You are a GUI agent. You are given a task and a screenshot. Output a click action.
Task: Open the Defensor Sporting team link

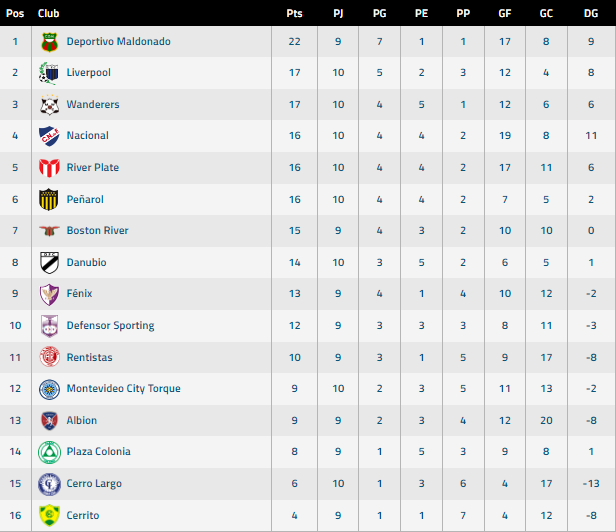[x=110, y=326]
